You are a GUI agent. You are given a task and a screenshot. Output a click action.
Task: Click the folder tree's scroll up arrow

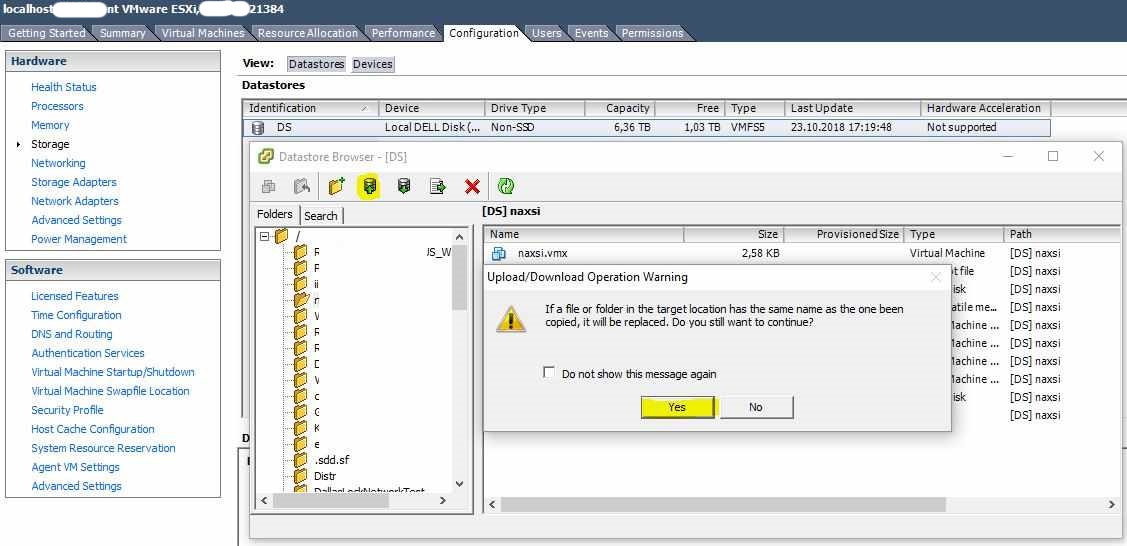pos(460,236)
